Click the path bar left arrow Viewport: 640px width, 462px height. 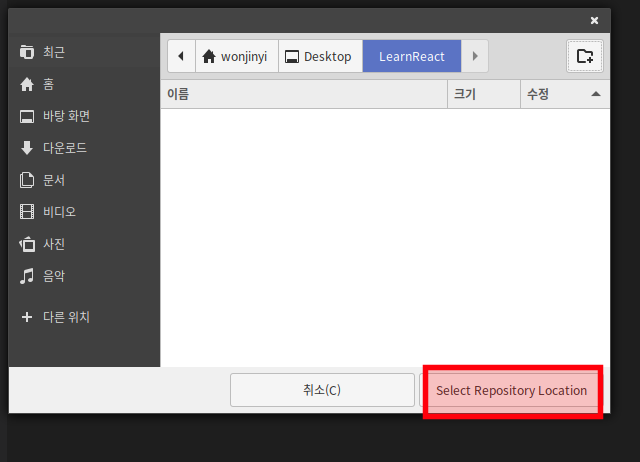pos(182,56)
